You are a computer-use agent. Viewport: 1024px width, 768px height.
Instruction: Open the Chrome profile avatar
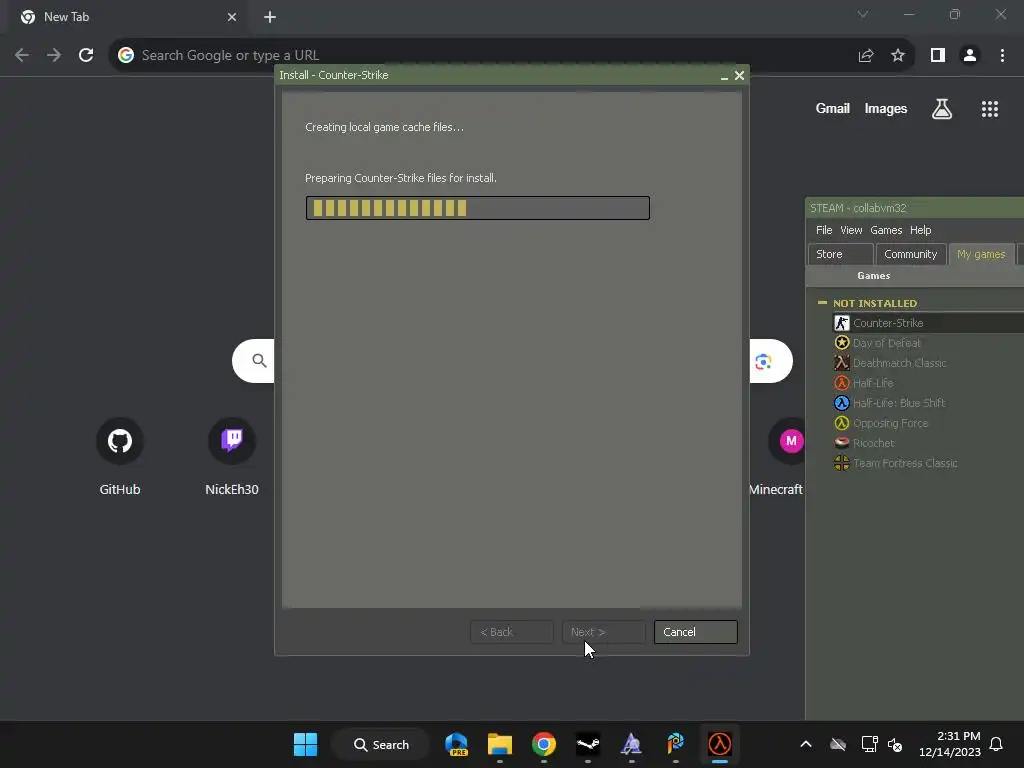(970, 56)
